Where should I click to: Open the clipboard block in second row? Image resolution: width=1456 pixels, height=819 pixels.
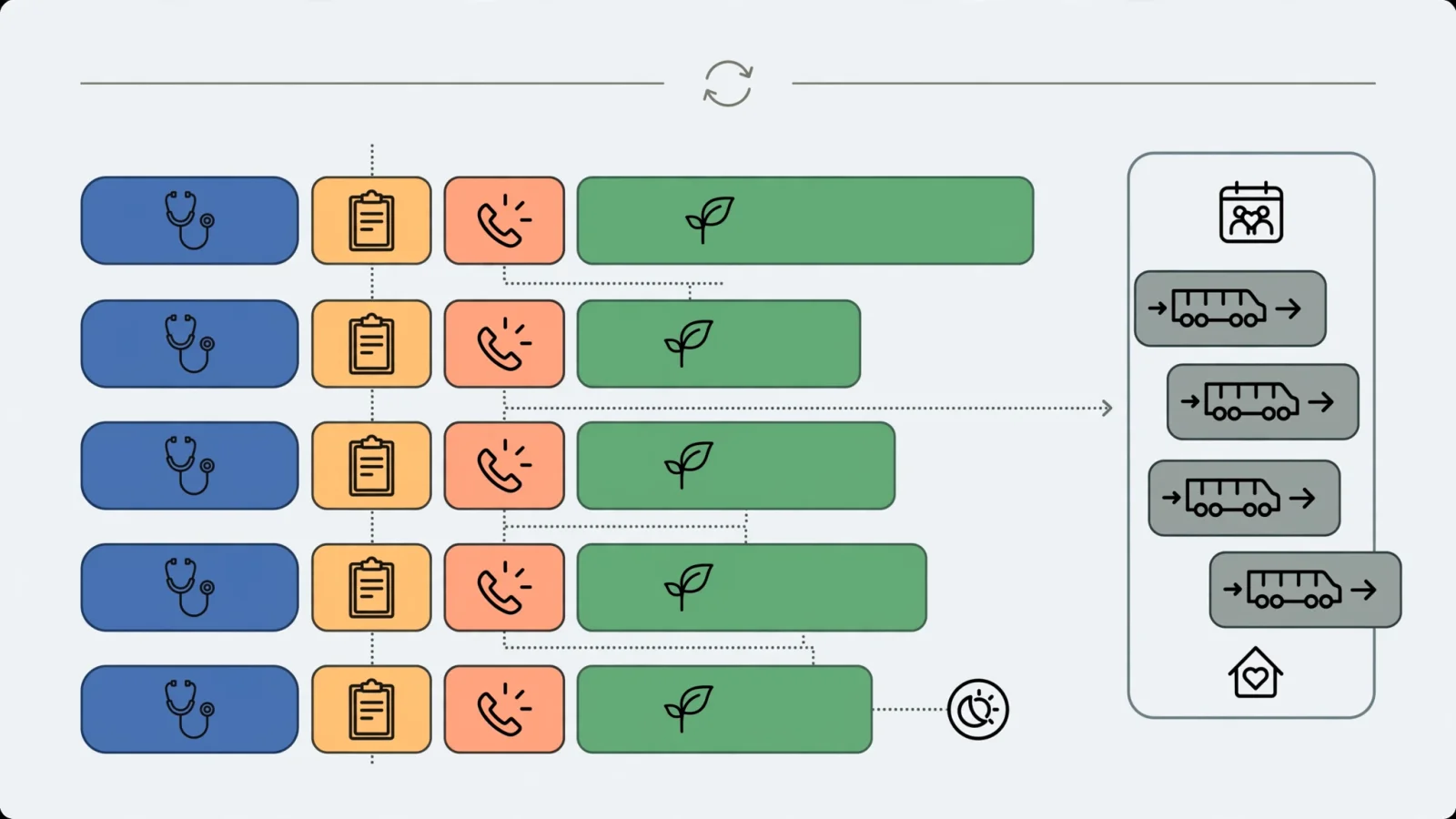coord(371,344)
